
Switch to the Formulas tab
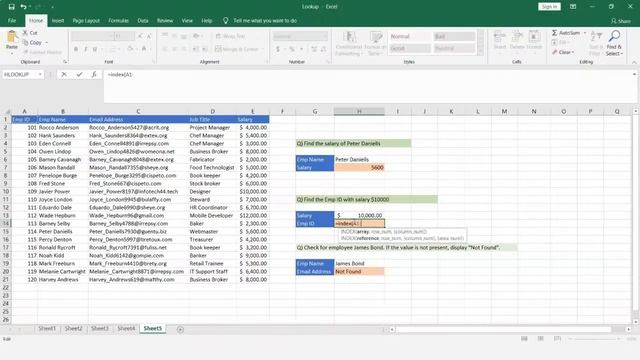coord(118,20)
